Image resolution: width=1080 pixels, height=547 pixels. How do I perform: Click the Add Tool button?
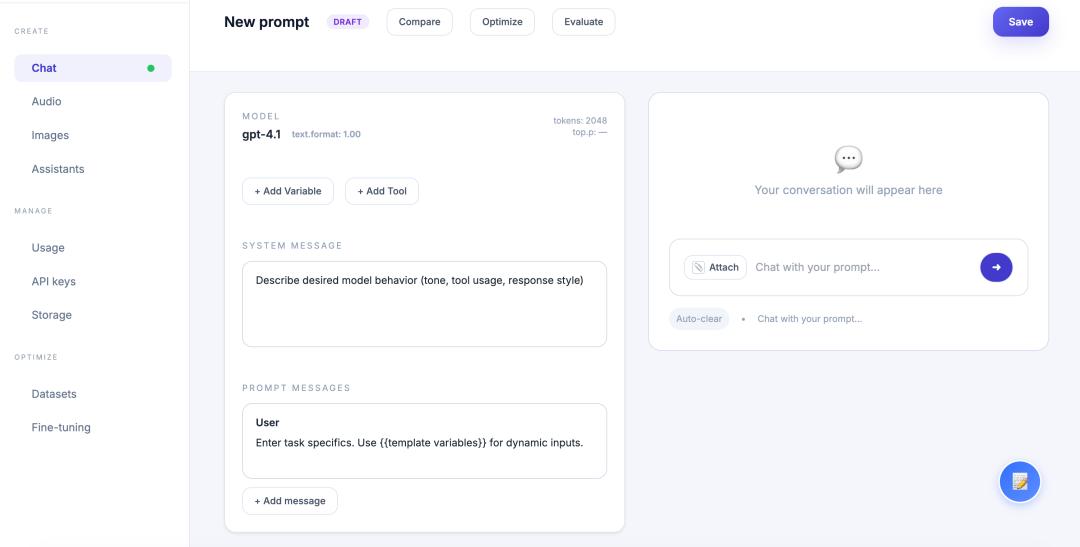click(382, 191)
